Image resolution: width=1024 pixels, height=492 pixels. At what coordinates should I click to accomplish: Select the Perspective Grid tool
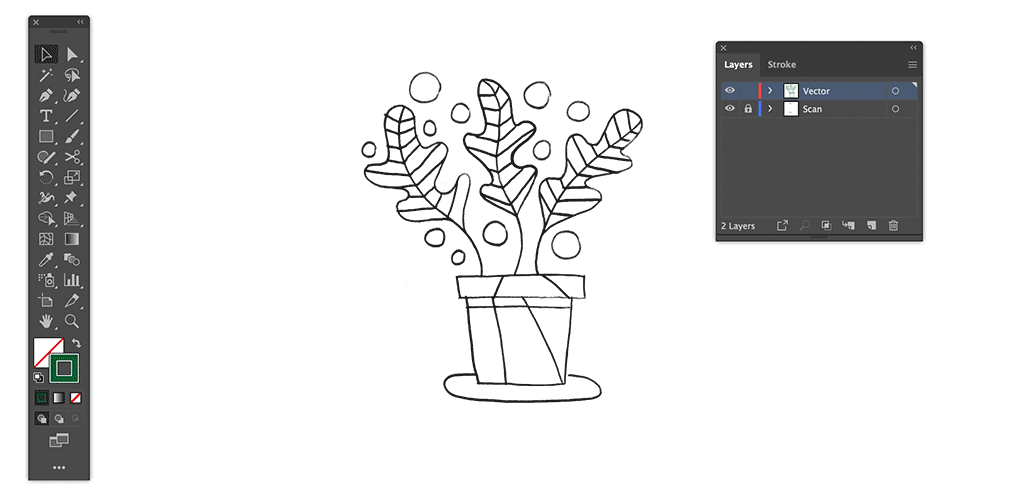point(72,218)
